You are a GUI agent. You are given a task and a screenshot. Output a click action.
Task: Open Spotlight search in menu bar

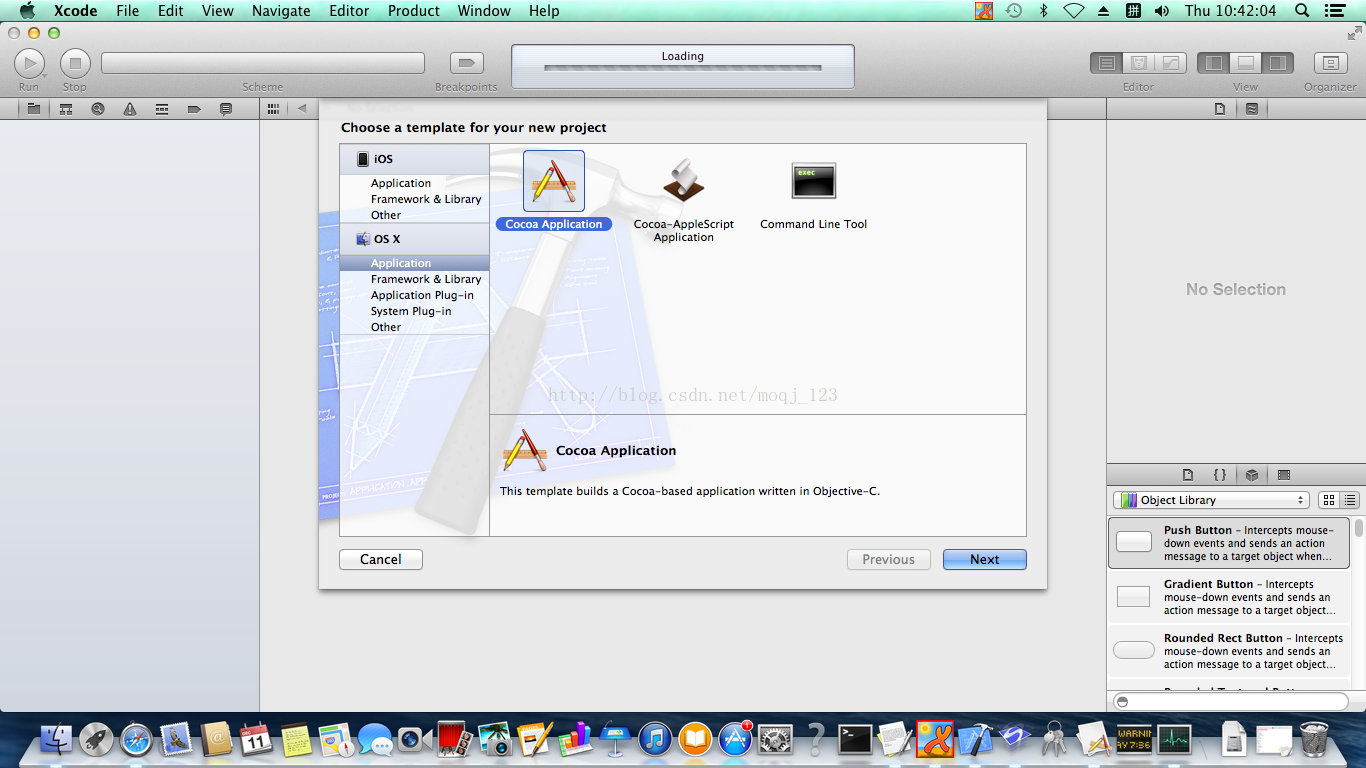[x=1302, y=10]
